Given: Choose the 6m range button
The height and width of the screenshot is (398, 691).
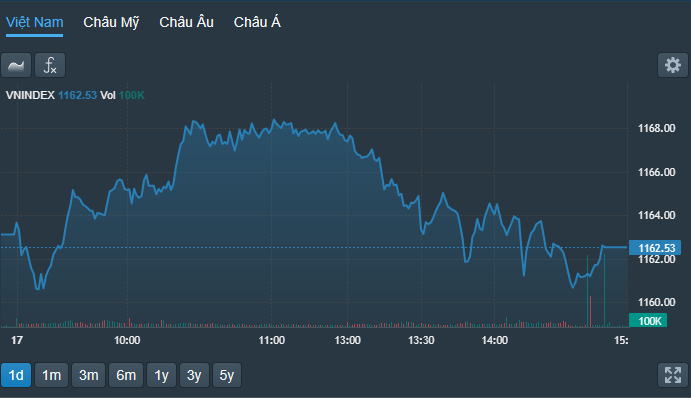Looking at the screenshot, I should 126,375.
